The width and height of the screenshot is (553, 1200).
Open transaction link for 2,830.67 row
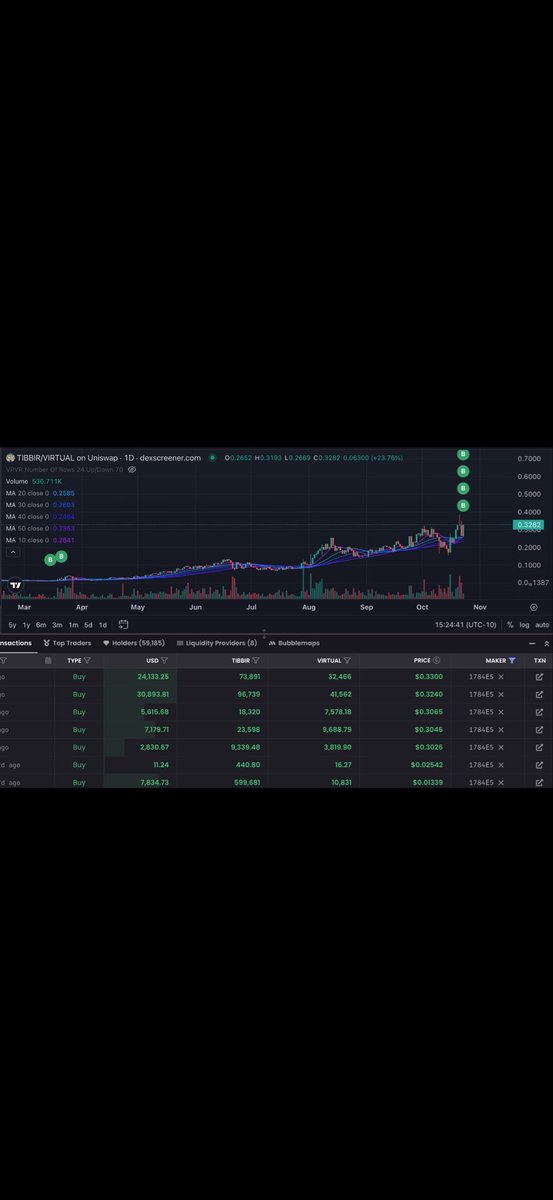540,747
